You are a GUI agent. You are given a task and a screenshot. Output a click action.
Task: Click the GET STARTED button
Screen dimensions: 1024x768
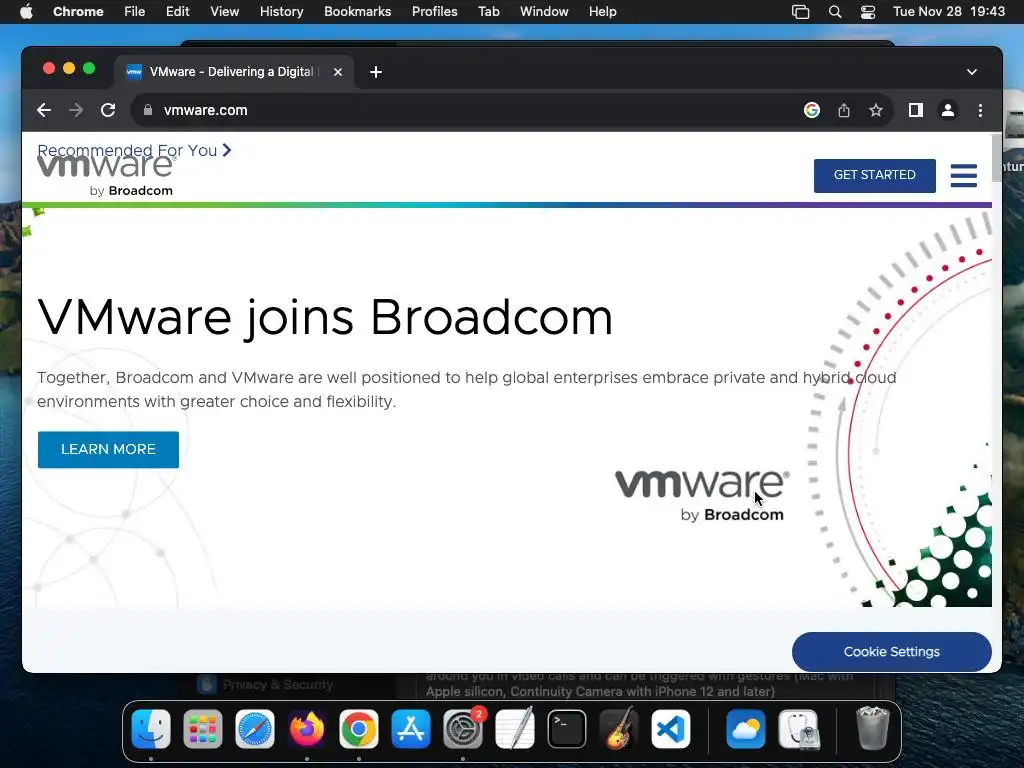tap(874, 175)
